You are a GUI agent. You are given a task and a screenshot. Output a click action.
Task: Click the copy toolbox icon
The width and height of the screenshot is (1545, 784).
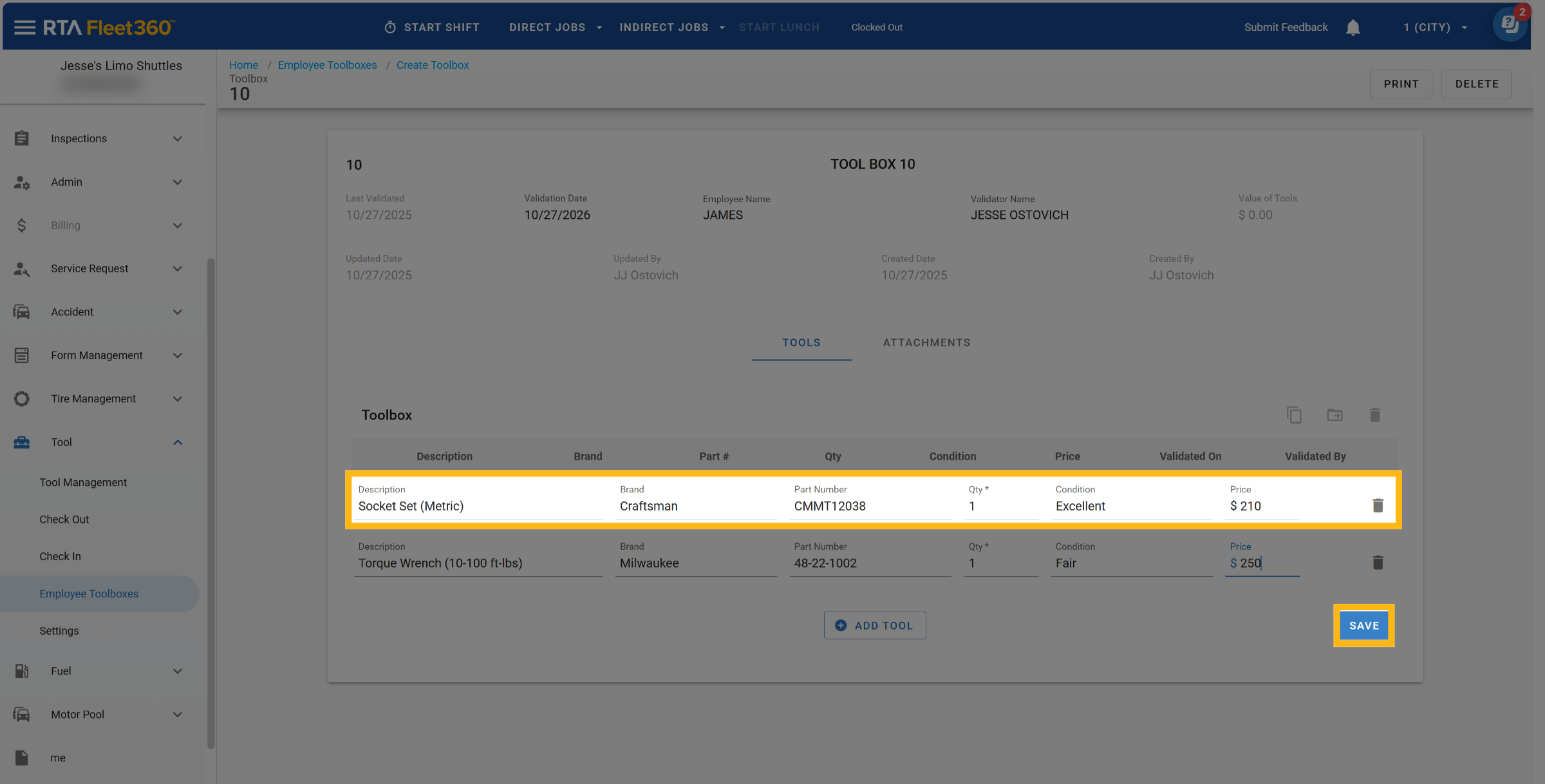pos(1294,415)
